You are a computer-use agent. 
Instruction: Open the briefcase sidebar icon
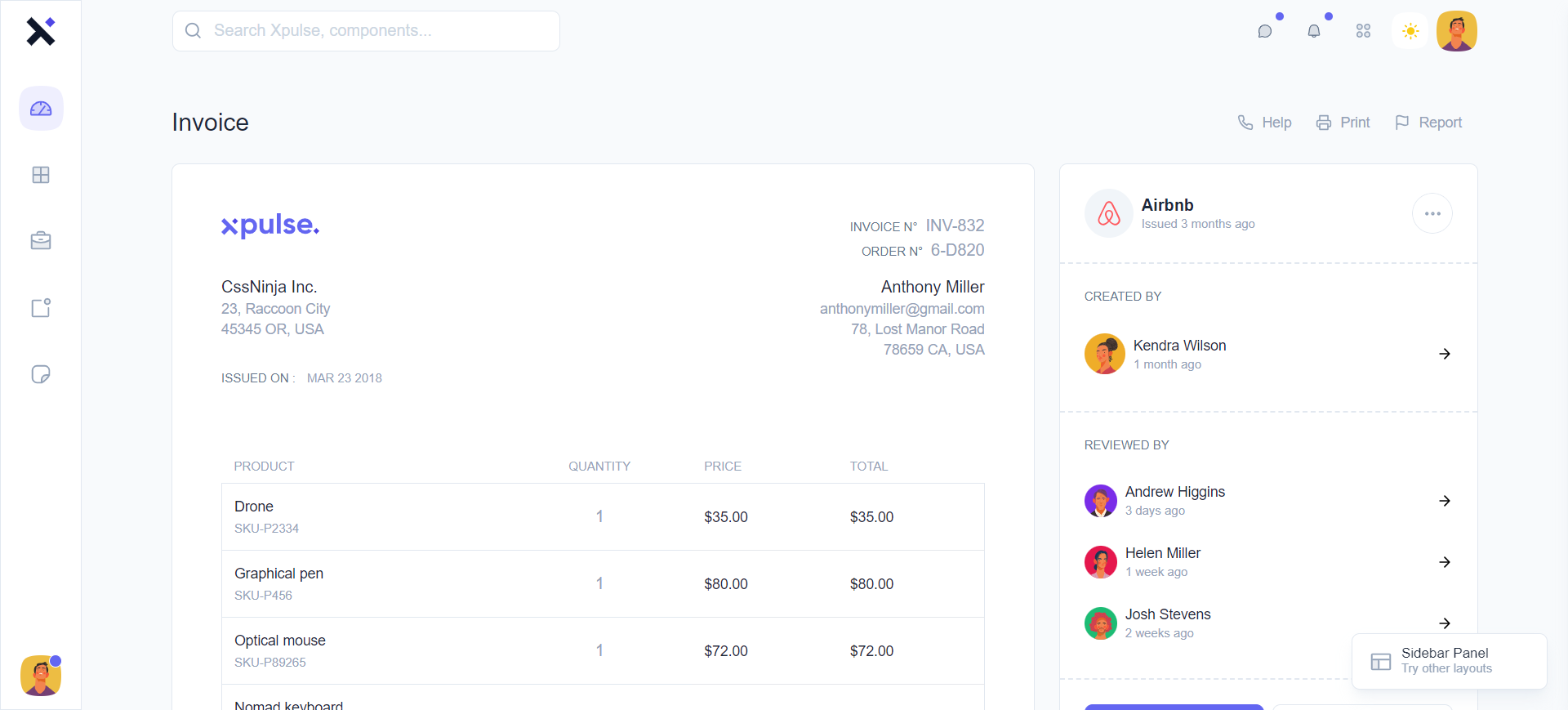coord(41,241)
